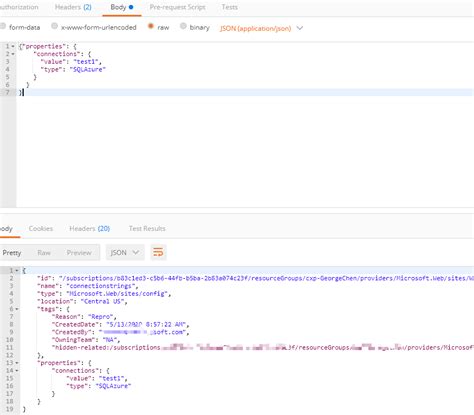Open the Tests tab
Viewport: 474px width, 415px height.
pos(230,7)
